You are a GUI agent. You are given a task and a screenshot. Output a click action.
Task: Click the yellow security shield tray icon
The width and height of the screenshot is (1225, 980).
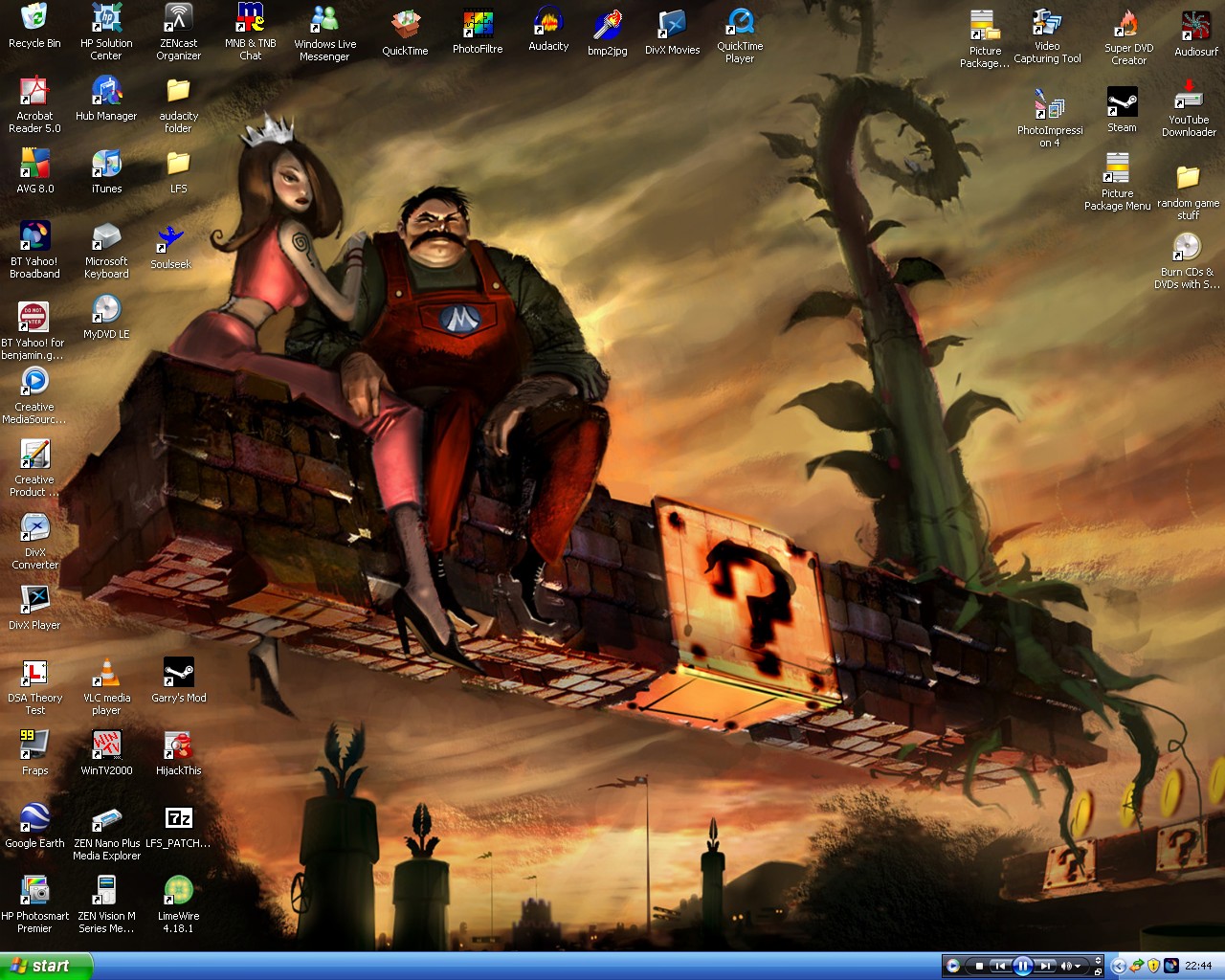(1154, 967)
